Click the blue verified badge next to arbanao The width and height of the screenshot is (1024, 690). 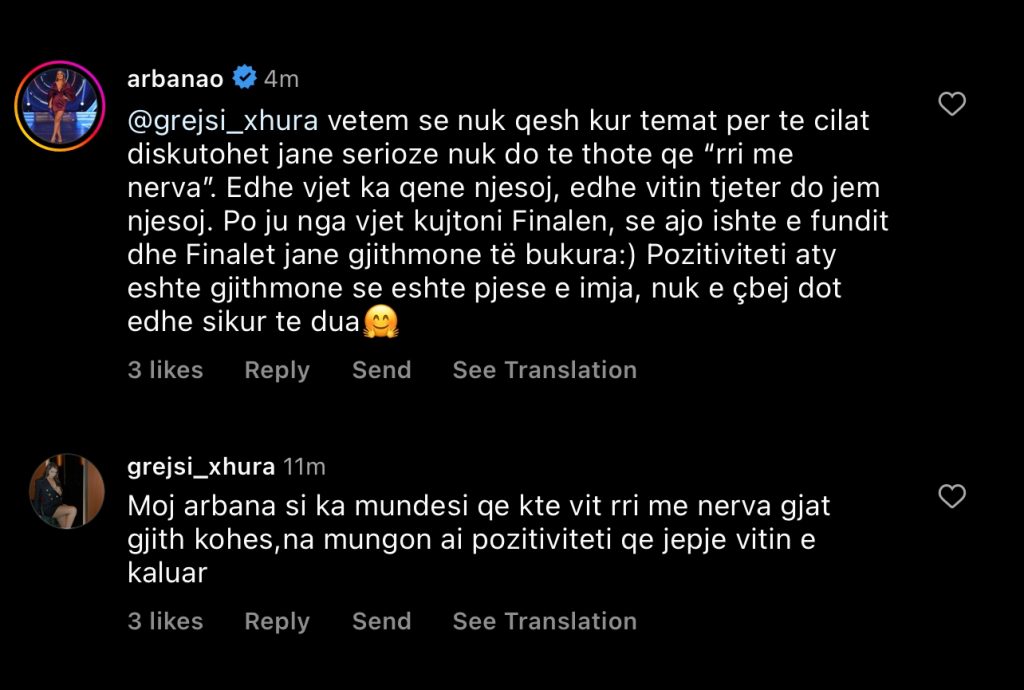(243, 78)
